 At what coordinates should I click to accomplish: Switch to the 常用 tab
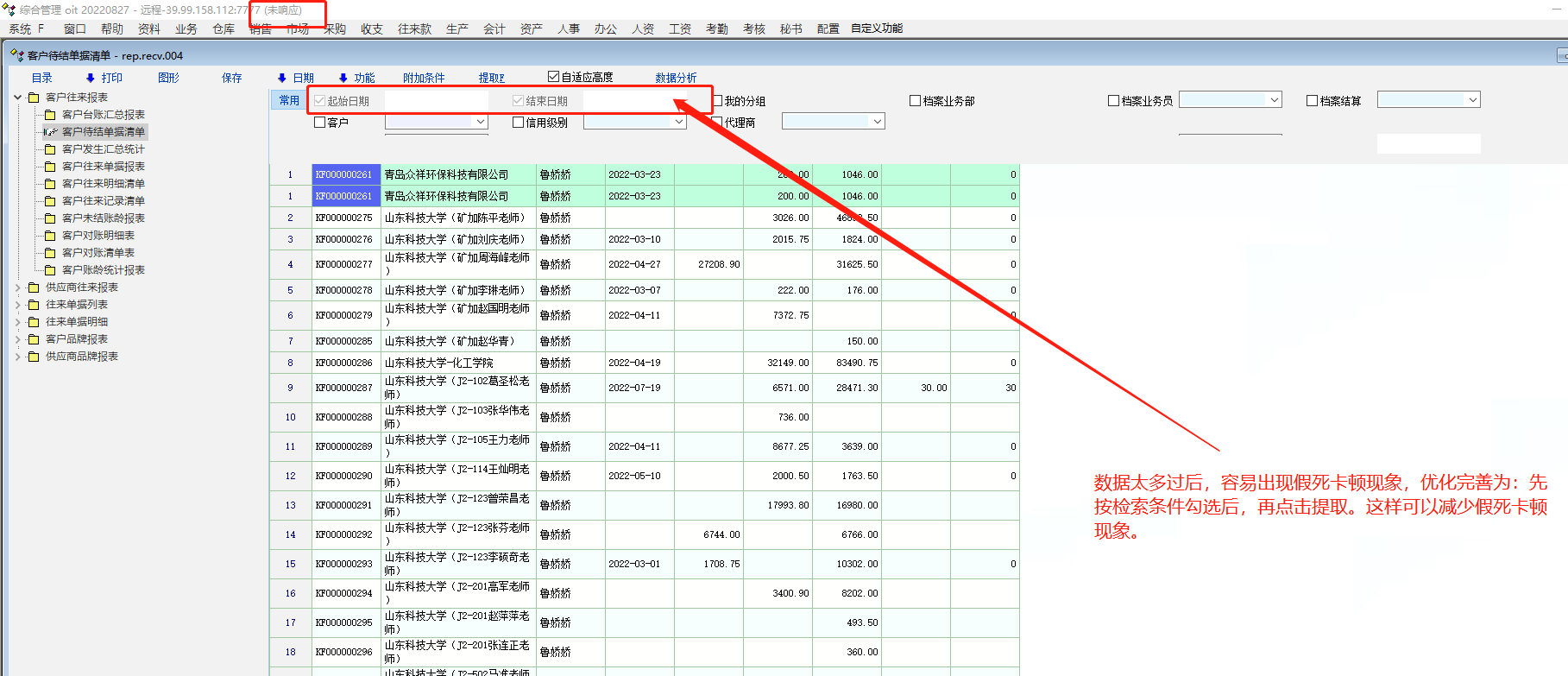[289, 100]
